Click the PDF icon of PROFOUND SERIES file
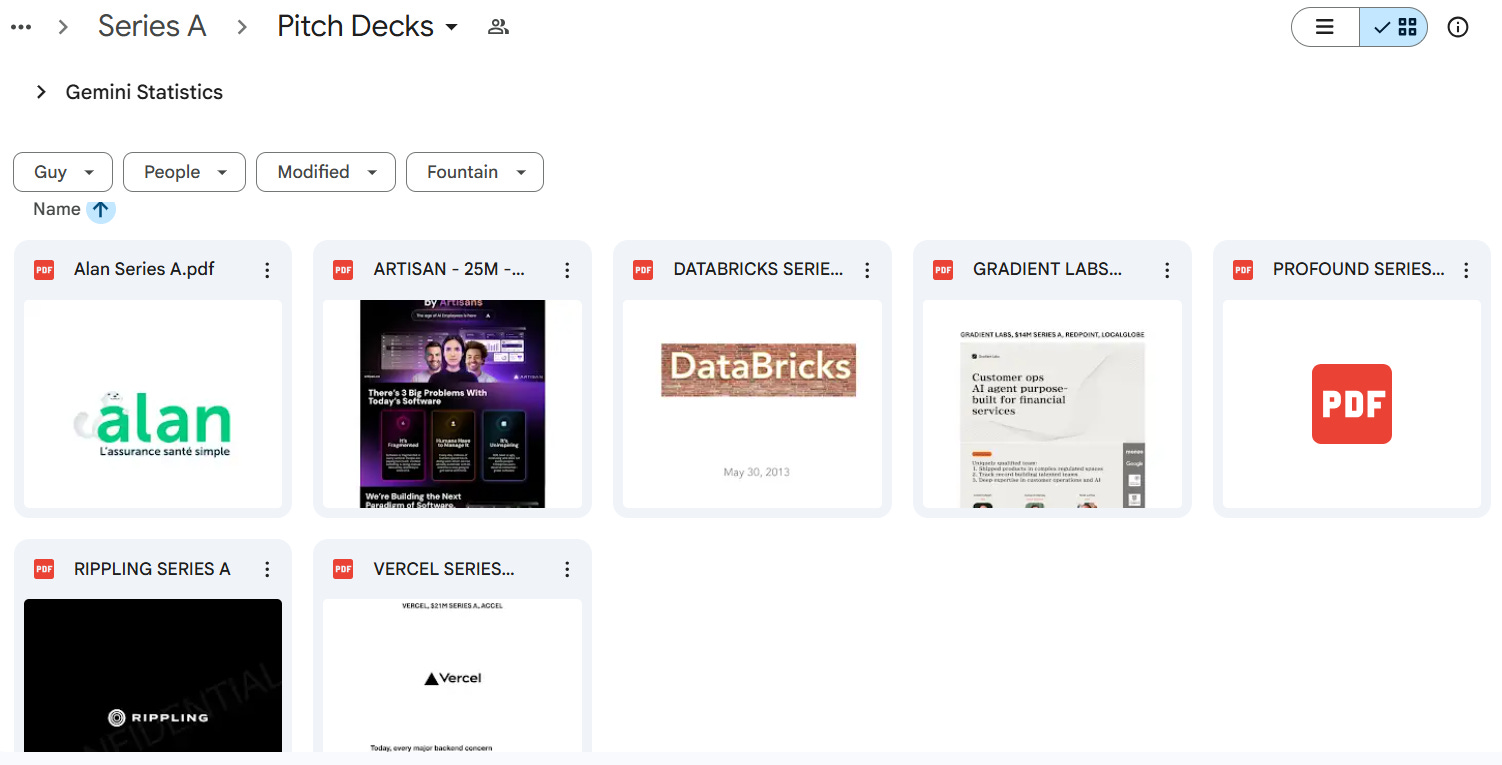Viewport: 1502px width, 765px height. click(x=1243, y=270)
